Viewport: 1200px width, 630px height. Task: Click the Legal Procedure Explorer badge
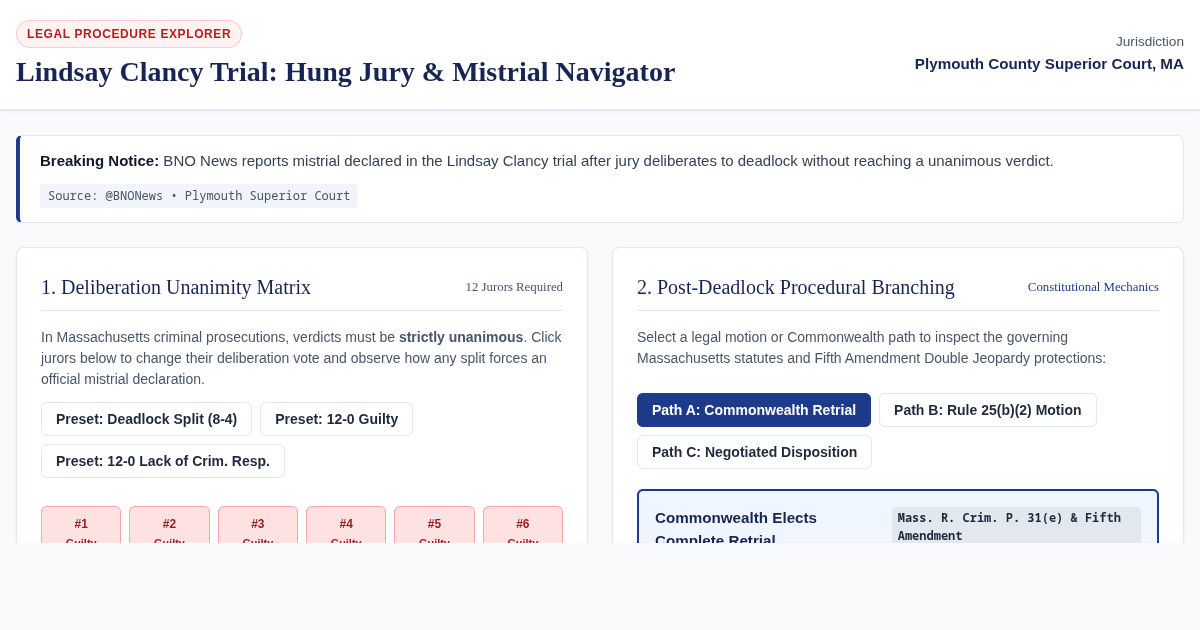click(129, 34)
